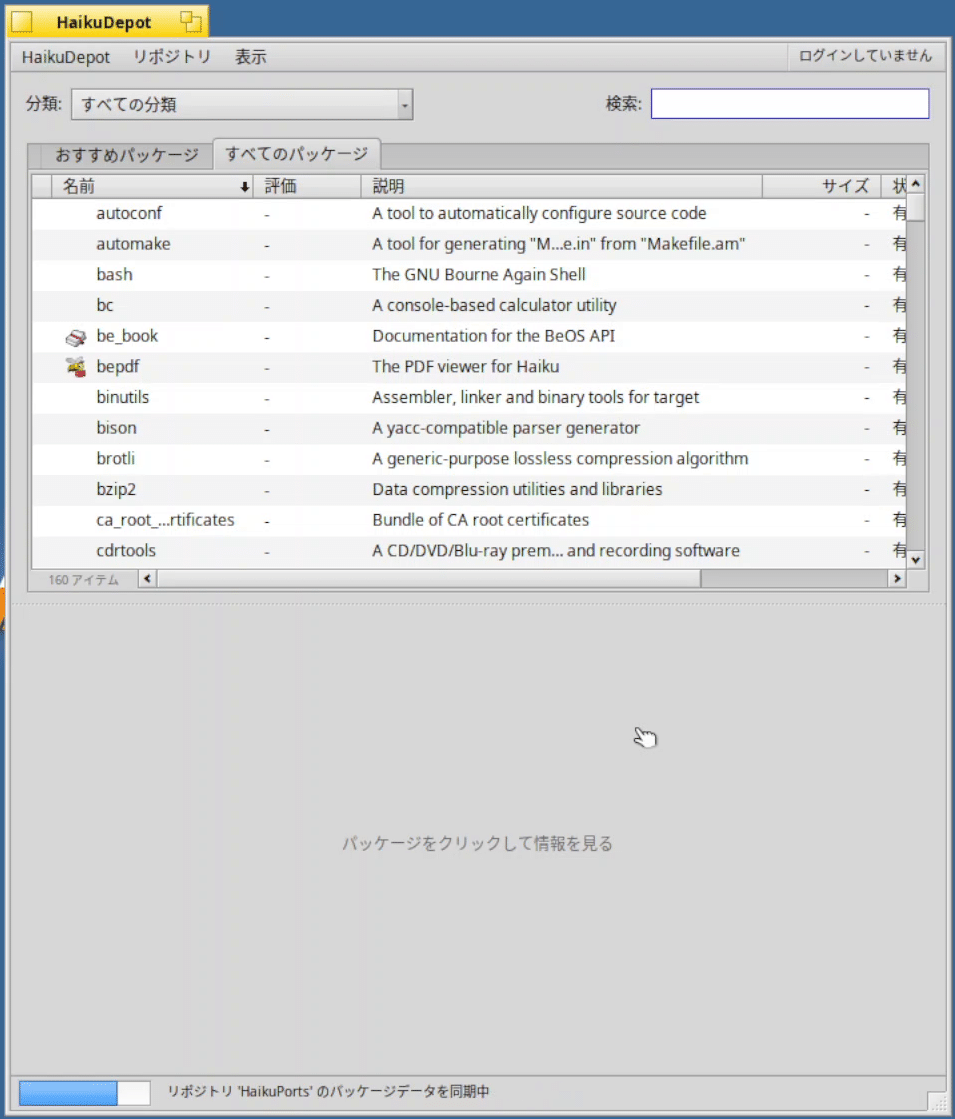This screenshot has width=955, height=1119.
Task: Click the sync progress bar in status area
Action: point(84,1093)
